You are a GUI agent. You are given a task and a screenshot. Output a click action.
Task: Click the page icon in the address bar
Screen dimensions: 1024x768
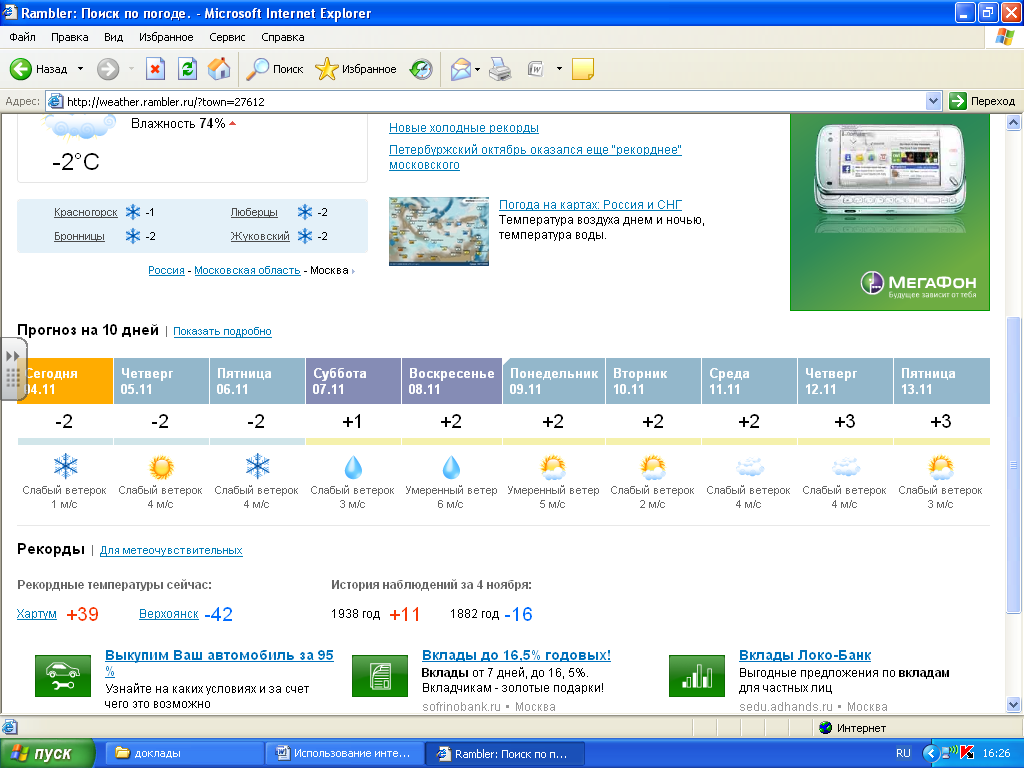56,101
